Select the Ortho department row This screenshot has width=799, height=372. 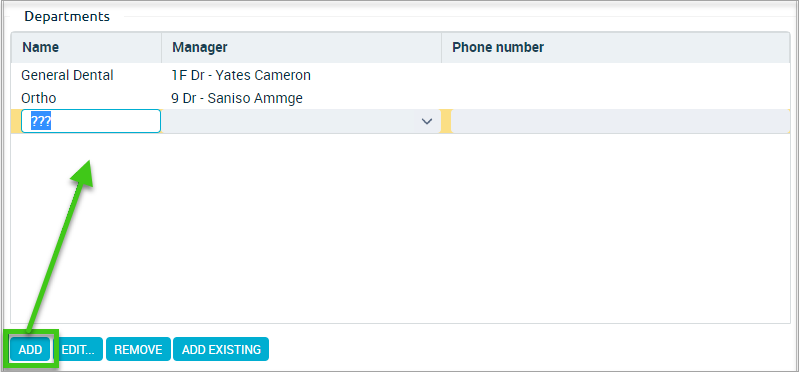click(400, 98)
